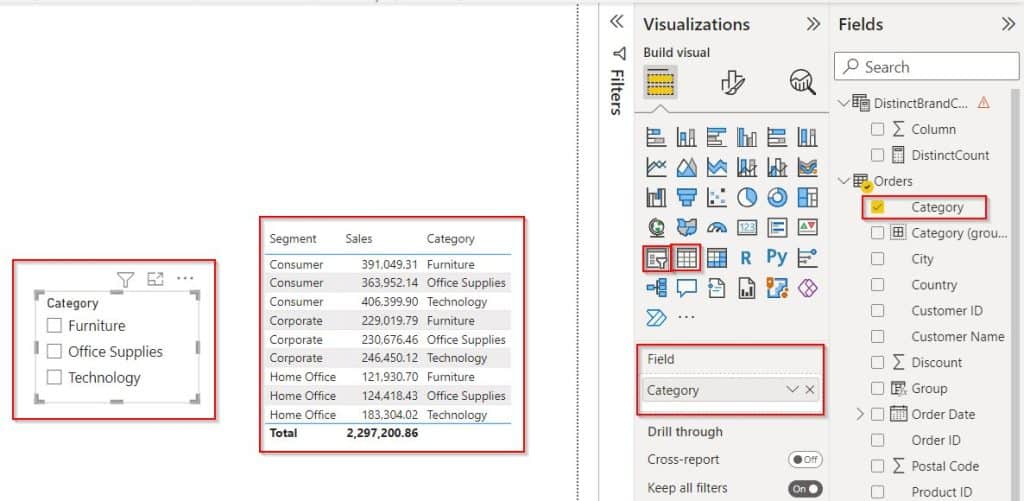Select the scatter chart visual

click(716, 197)
